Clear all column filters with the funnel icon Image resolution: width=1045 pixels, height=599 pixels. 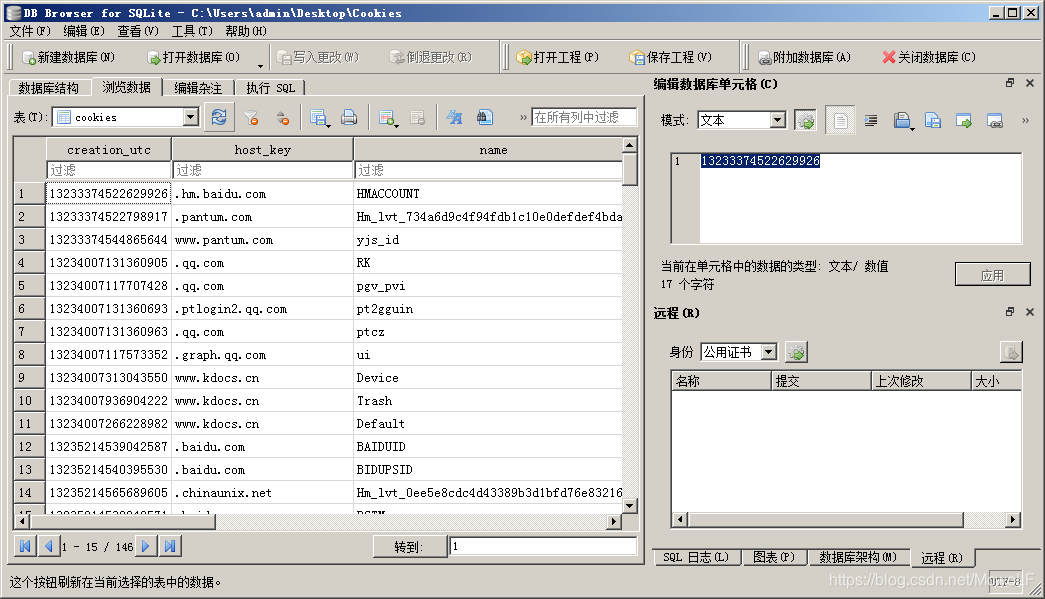tap(251, 118)
